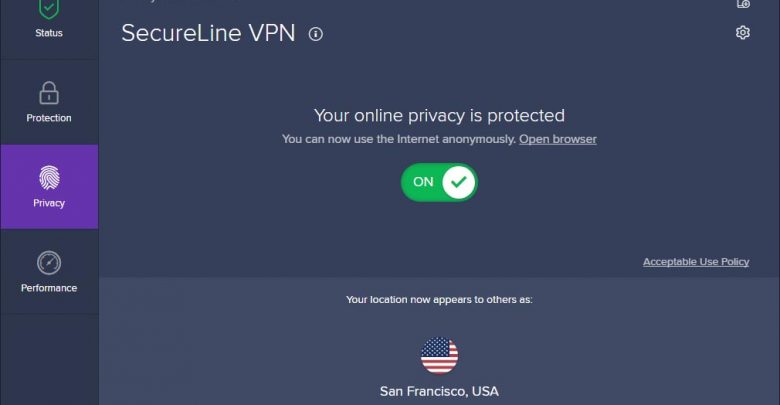
Task: Click the partially visible top-right corner icon
Action: (743, 4)
